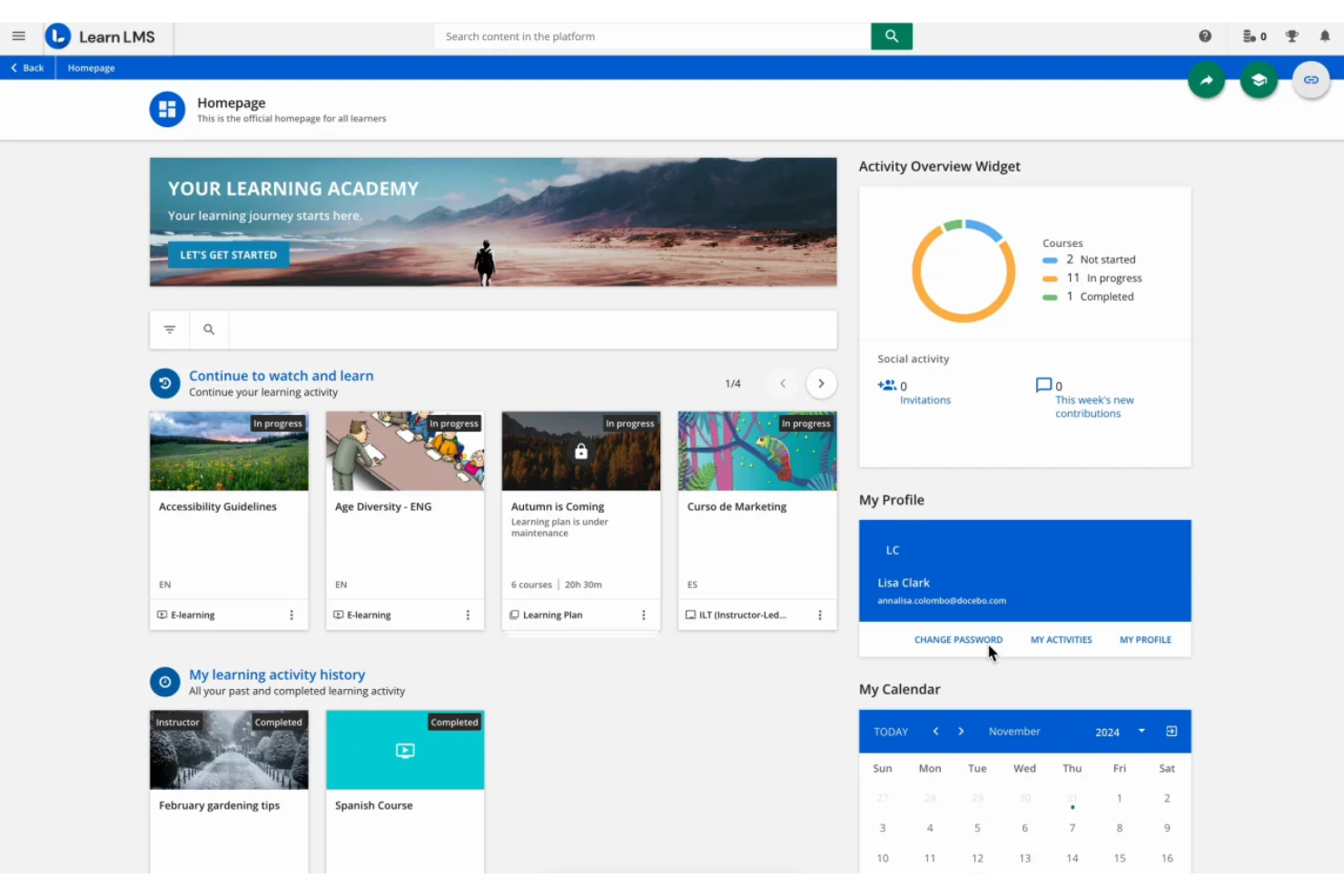This screenshot has width=1344, height=896.
Task: Open the options menu on Accessibility Guidelines card
Action: (292, 615)
